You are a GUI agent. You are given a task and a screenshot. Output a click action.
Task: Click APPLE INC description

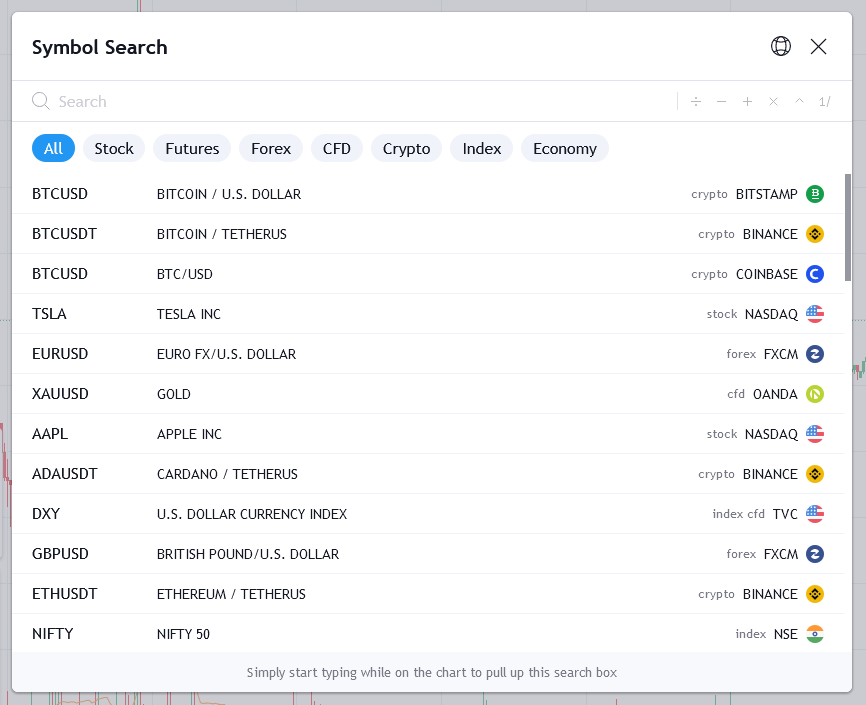tap(189, 434)
